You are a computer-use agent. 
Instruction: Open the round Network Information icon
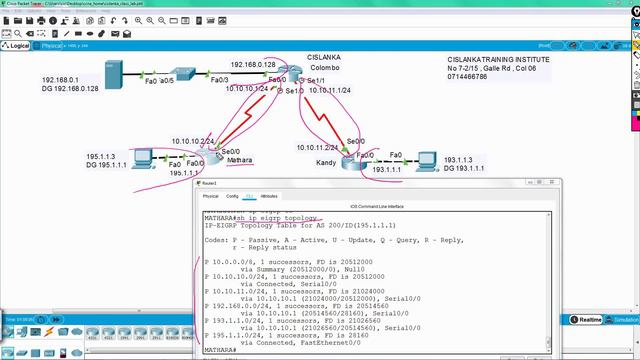click(x=53, y=20)
